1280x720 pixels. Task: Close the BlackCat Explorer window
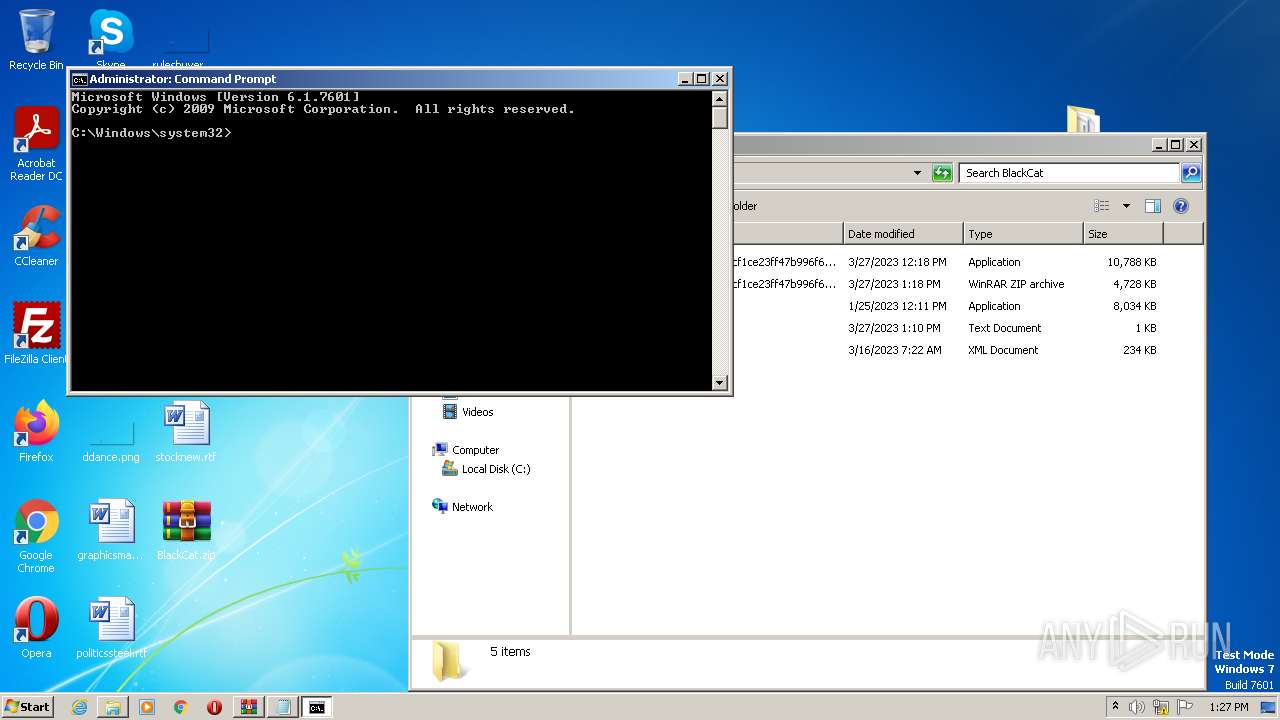pyautogui.click(x=1193, y=145)
